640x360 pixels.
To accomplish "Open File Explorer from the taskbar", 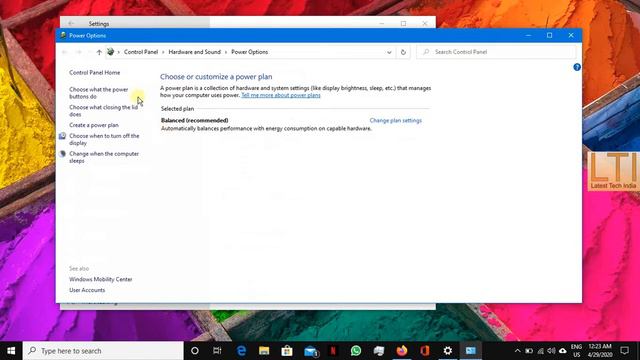I will click(264, 351).
